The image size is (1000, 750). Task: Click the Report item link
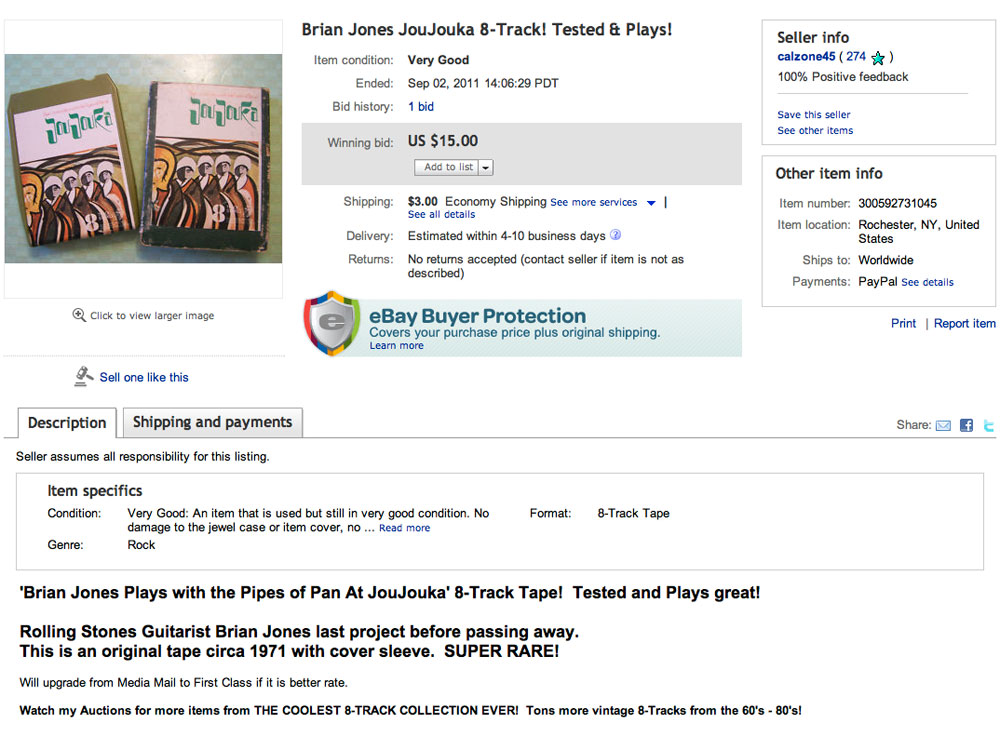pyautogui.click(x=964, y=324)
